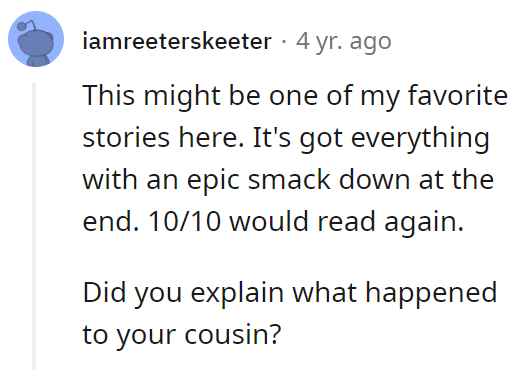Click the phrase "to your" in the last line
Image resolution: width=528 pixels, height=370 pixels.
coord(129,336)
